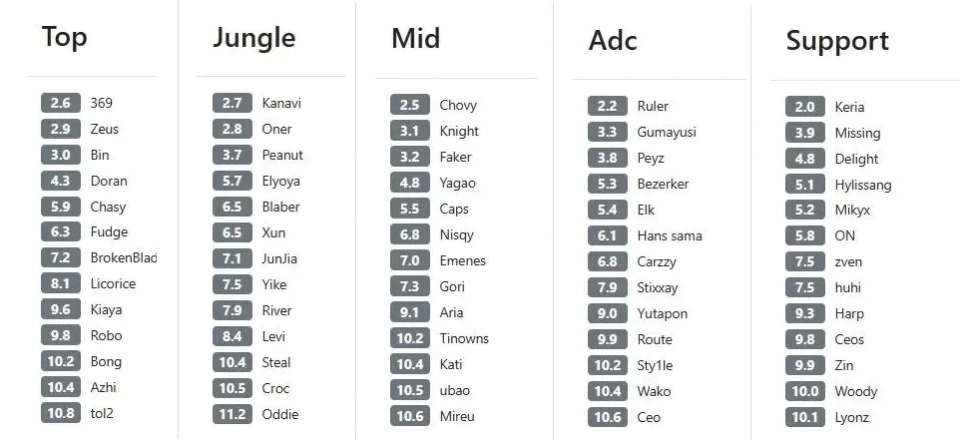The width and height of the screenshot is (960, 440).
Task: Open the Support column heading
Action: (837, 41)
